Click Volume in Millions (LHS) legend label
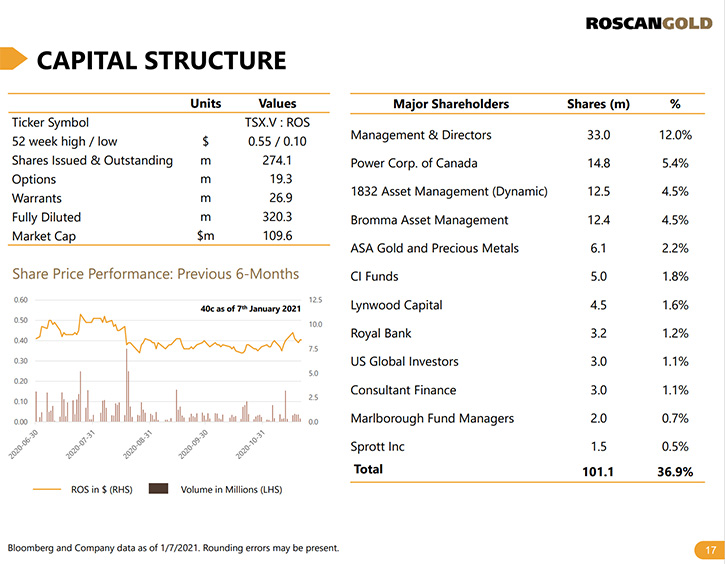725x564 pixels. (231, 490)
